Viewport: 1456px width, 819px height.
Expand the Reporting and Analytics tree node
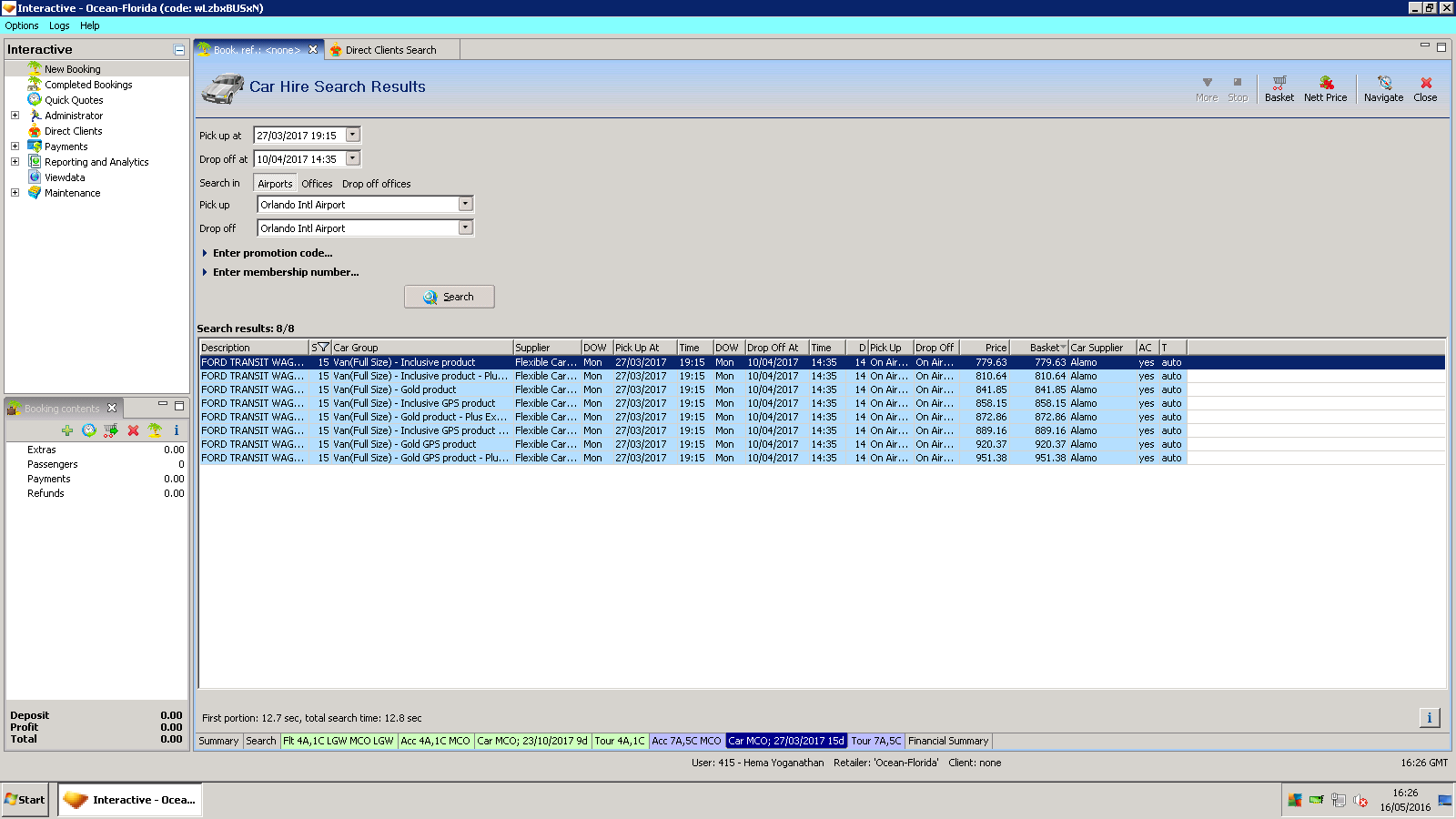pos(15,162)
